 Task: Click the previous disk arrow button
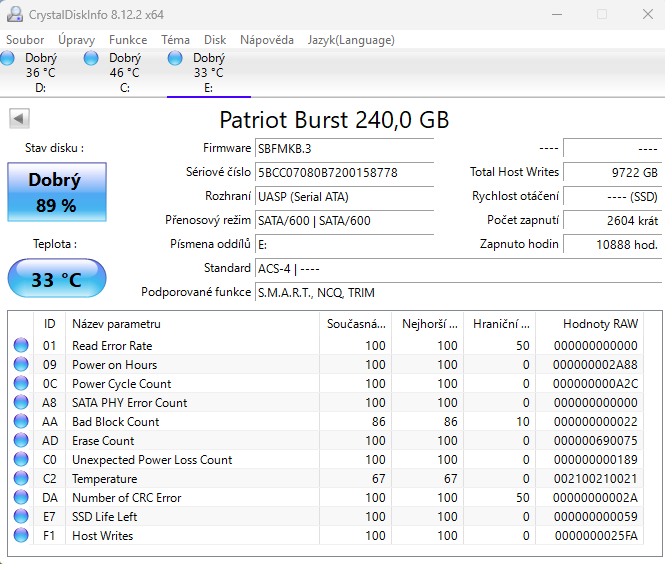[x=19, y=119]
